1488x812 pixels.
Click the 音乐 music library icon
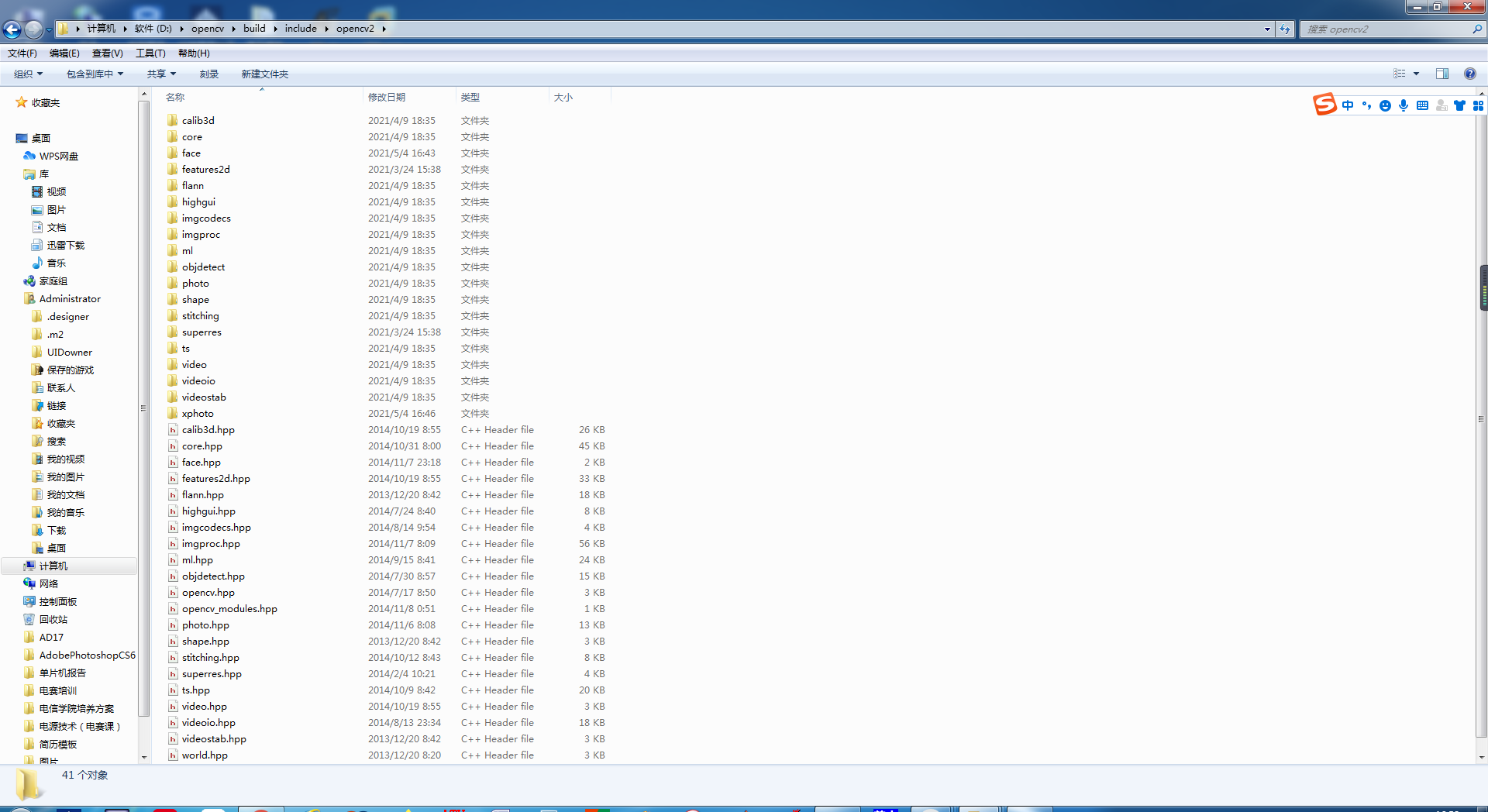tap(37, 263)
